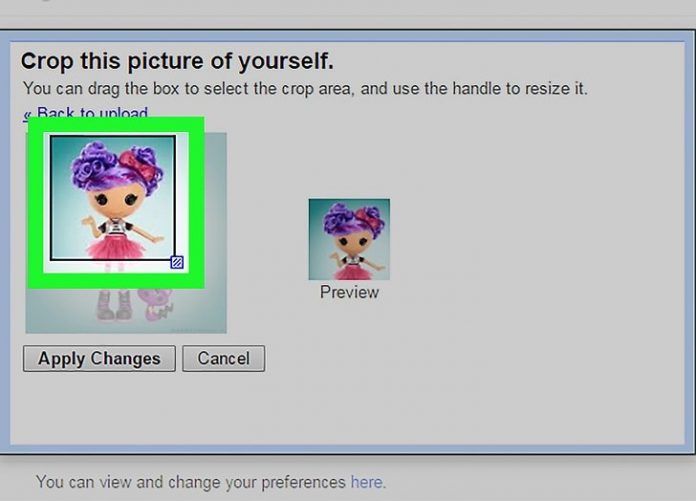Open preferences through the 'here' link
This screenshot has width=696, height=501.
366,482
